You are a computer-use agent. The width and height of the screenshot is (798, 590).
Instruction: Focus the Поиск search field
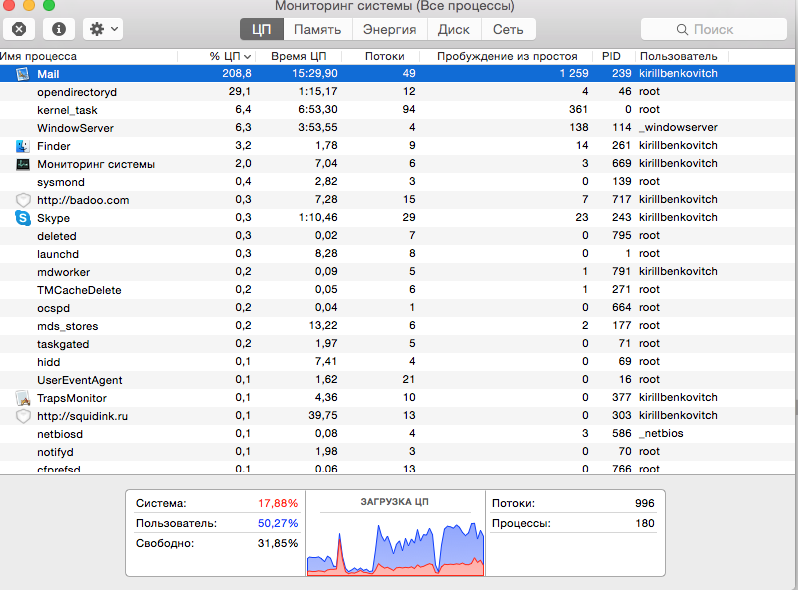click(714, 30)
